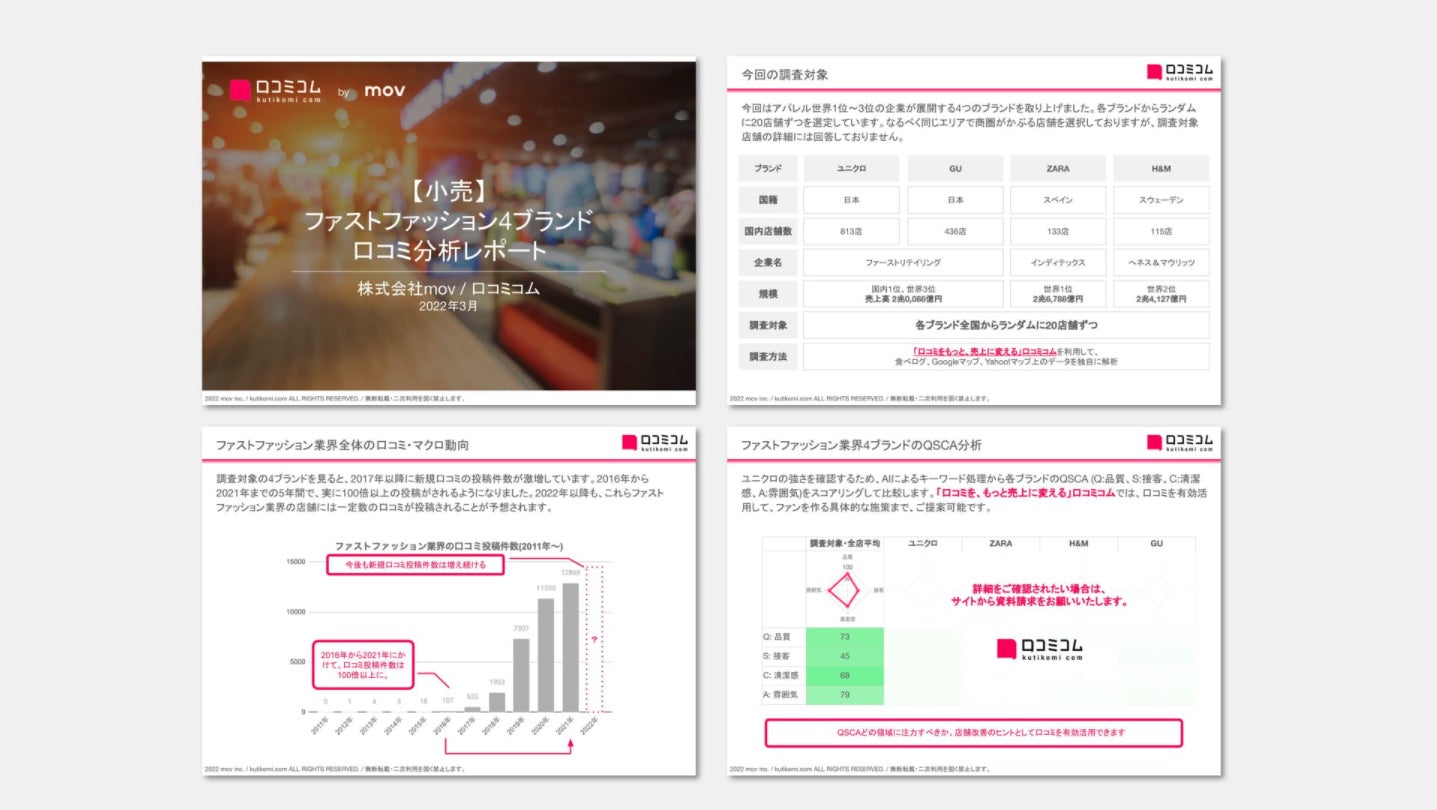The image size is (1437, 810).
Task: Click the 2022年3月 date on title slide
Action: pyautogui.click(x=448, y=307)
